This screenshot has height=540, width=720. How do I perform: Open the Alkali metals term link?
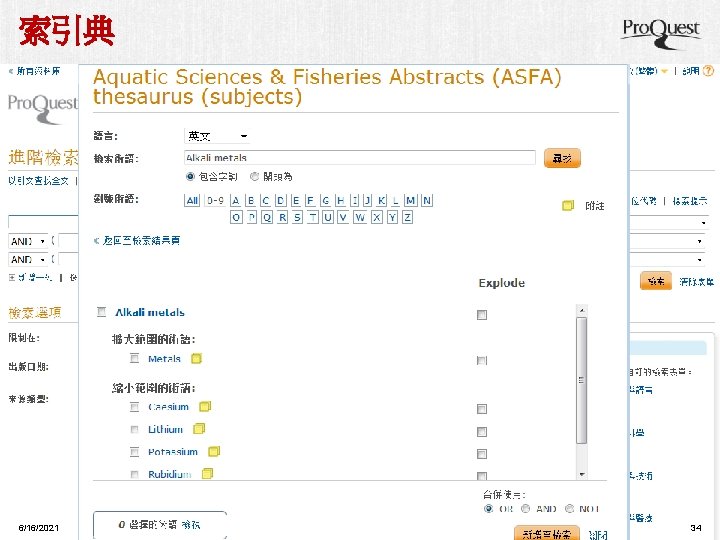150,312
